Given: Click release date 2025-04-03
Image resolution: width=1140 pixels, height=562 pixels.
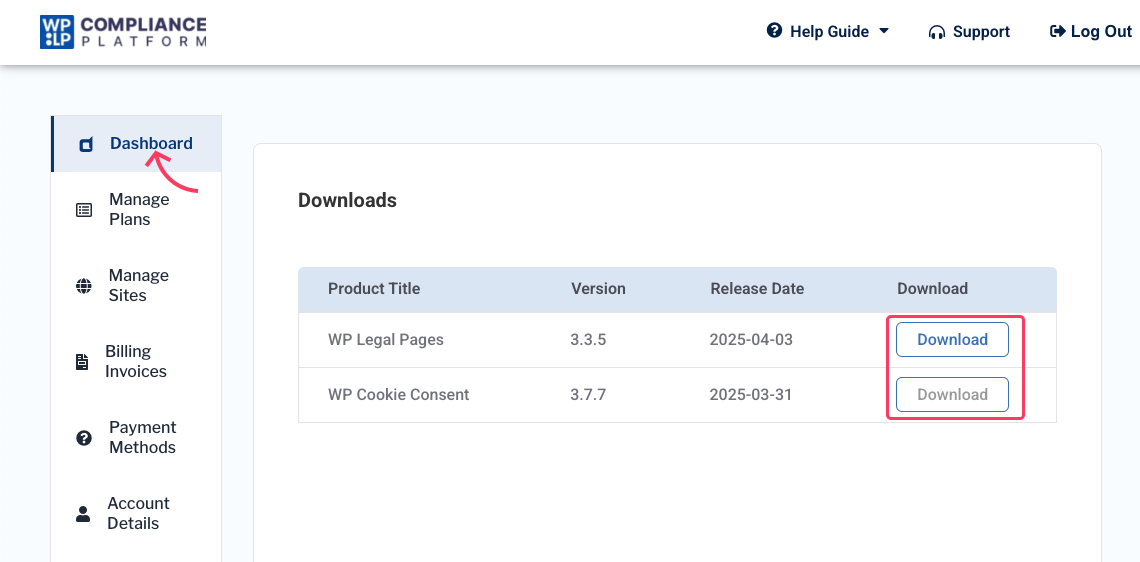Looking at the screenshot, I should coord(750,340).
